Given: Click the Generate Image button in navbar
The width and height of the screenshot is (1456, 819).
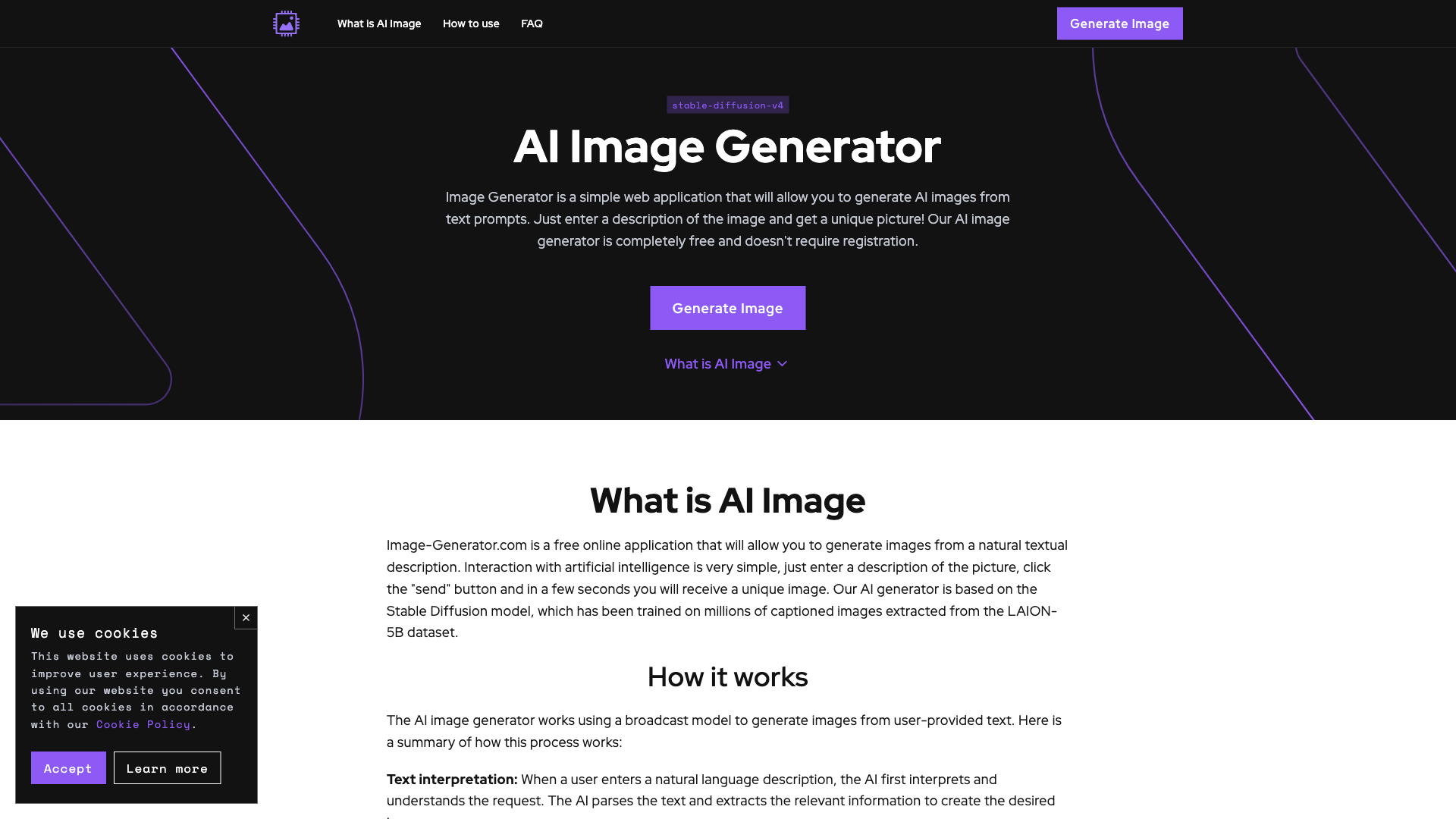Looking at the screenshot, I should [1119, 23].
